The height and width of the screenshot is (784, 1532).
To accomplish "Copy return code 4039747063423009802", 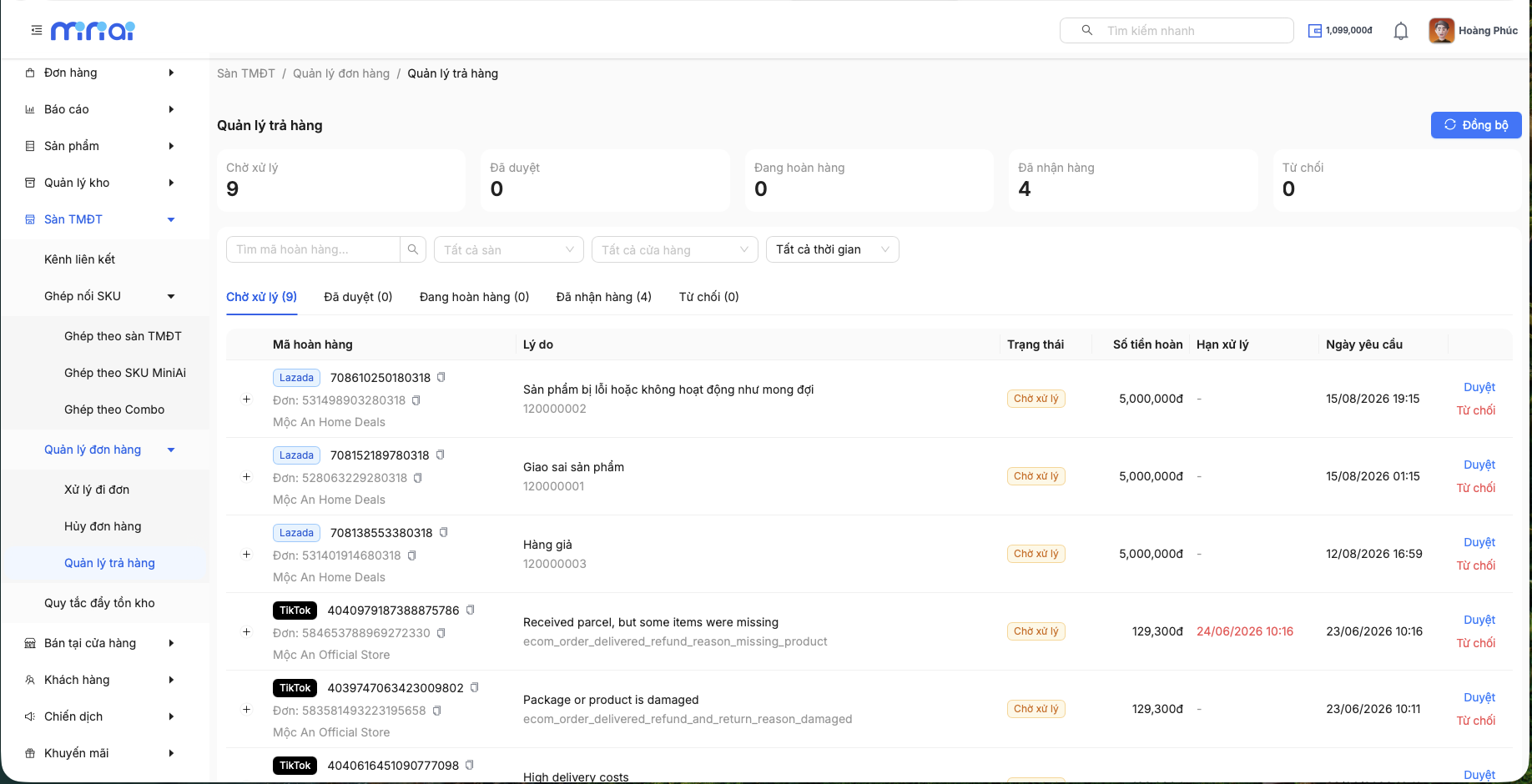I will [x=475, y=687].
